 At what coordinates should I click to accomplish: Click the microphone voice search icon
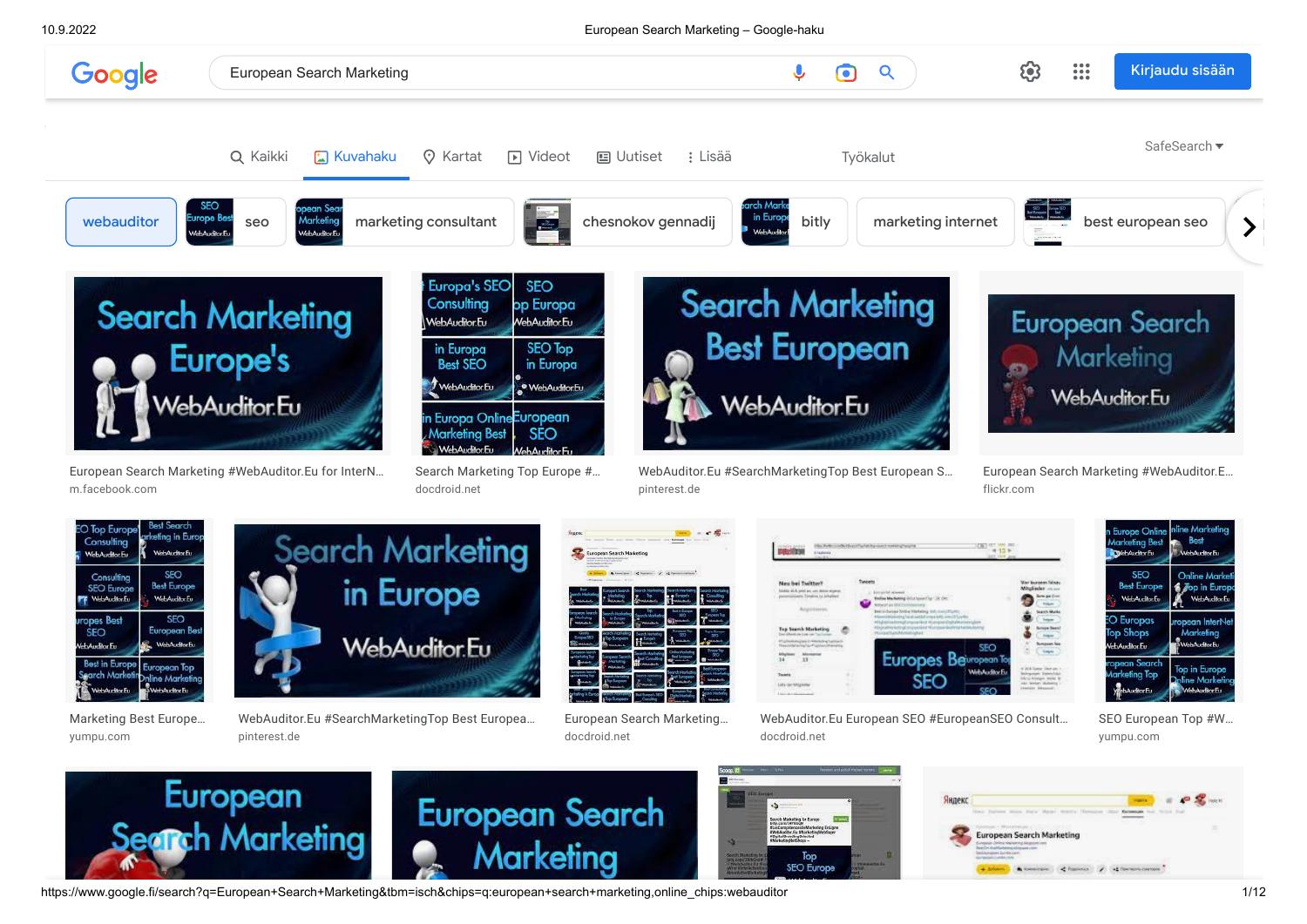point(798,72)
